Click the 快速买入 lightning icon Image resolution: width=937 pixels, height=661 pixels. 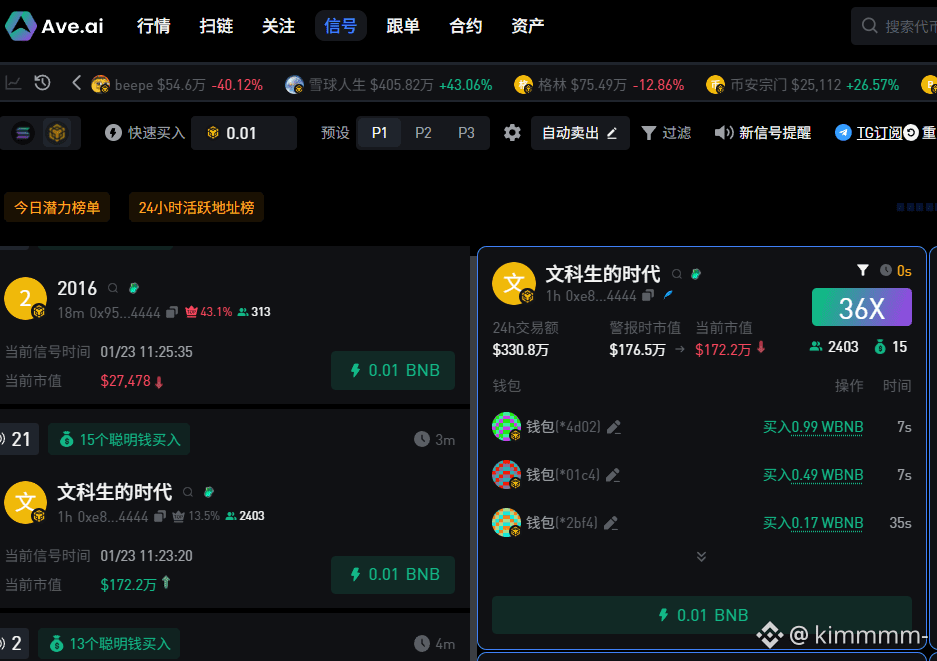point(113,133)
